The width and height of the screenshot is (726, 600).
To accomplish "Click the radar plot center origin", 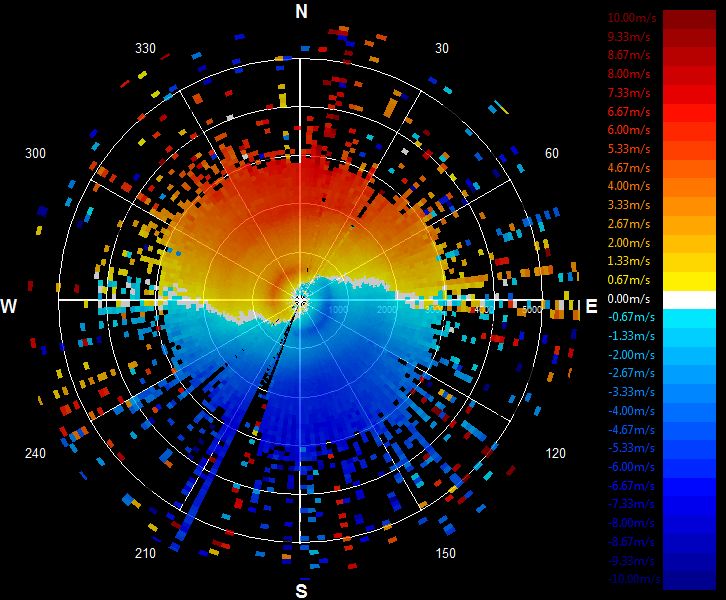I will [x=300, y=300].
